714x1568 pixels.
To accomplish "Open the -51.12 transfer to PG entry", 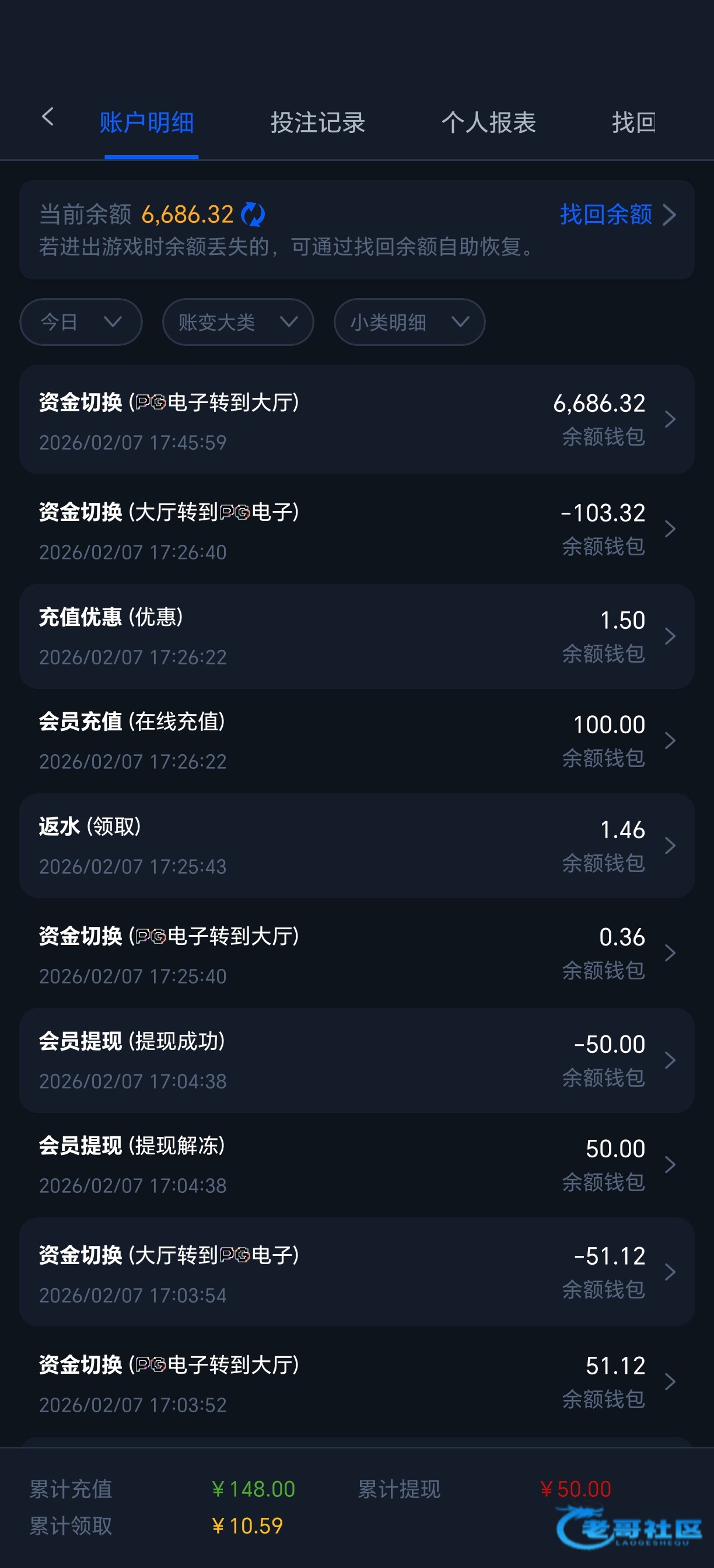I will coord(356,1272).
